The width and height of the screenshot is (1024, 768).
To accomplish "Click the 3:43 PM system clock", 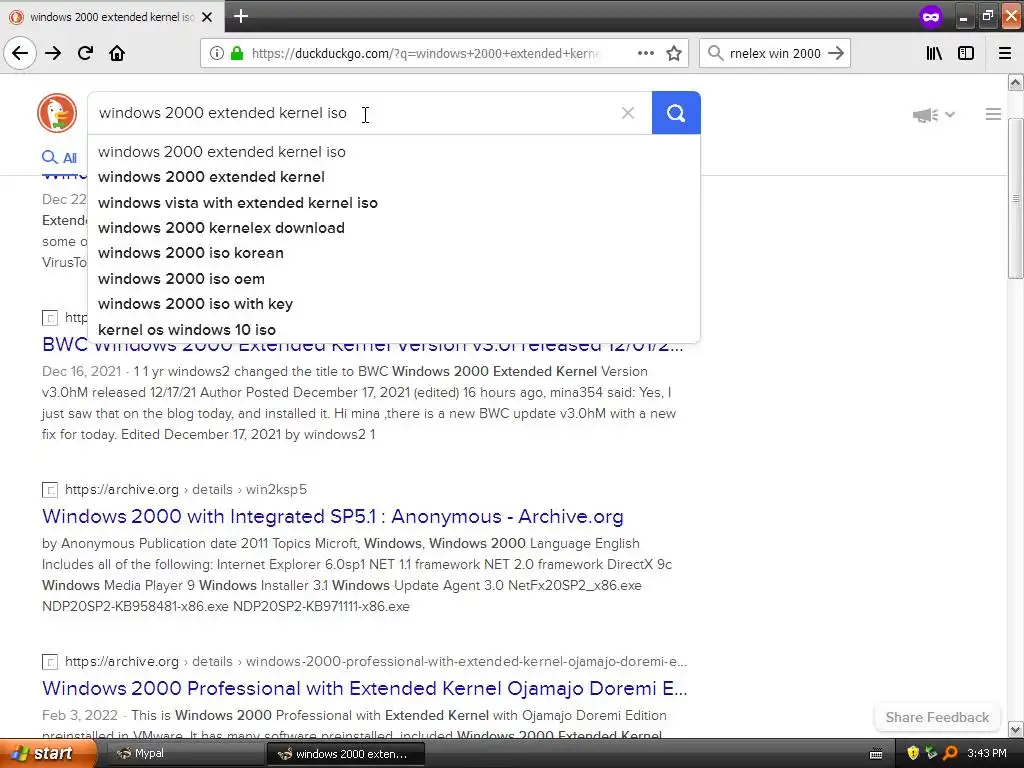I will click(987, 754).
